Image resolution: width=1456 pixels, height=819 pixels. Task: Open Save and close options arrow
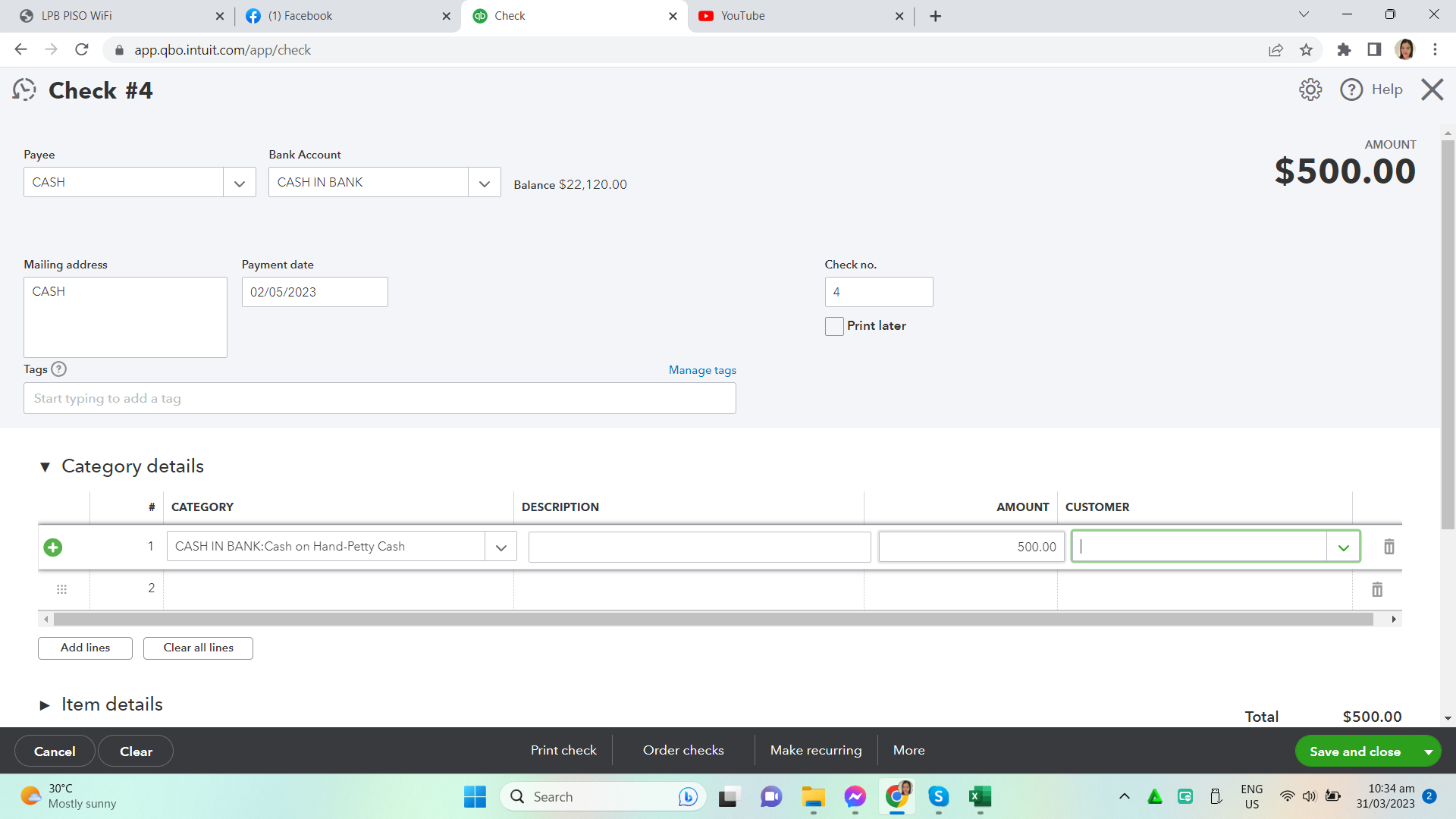[x=1428, y=752]
